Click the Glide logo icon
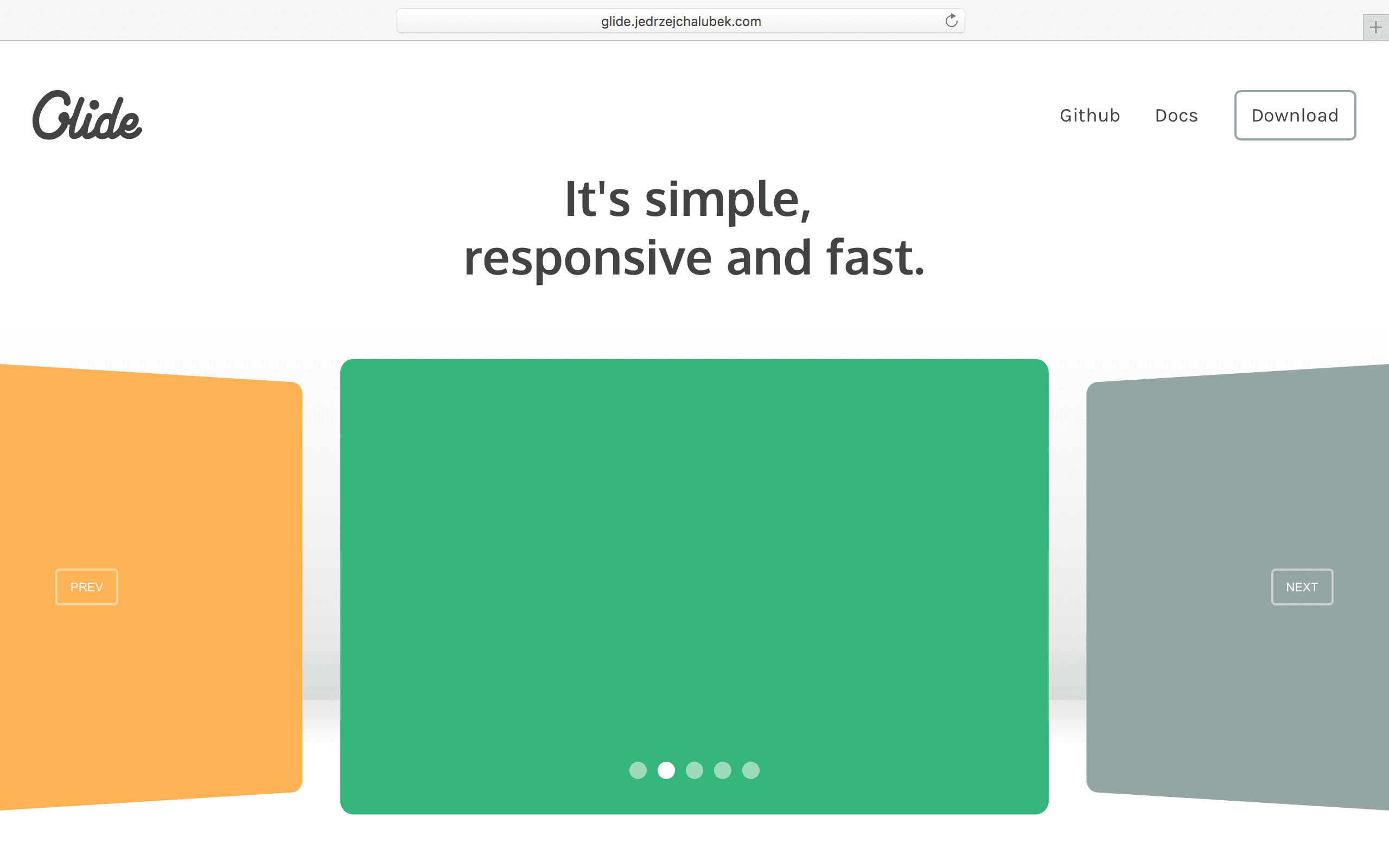 (x=87, y=115)
